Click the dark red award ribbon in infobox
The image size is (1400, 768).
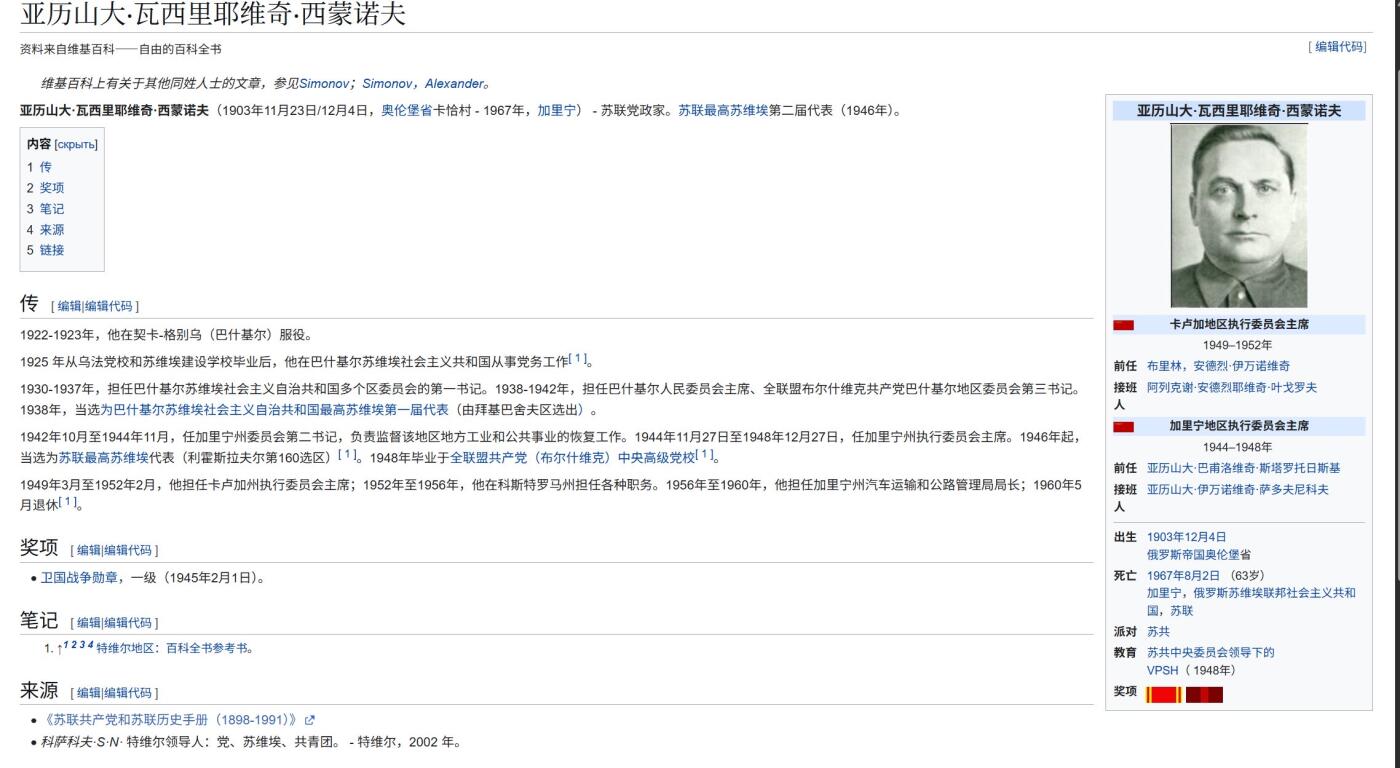(1204, 694)
